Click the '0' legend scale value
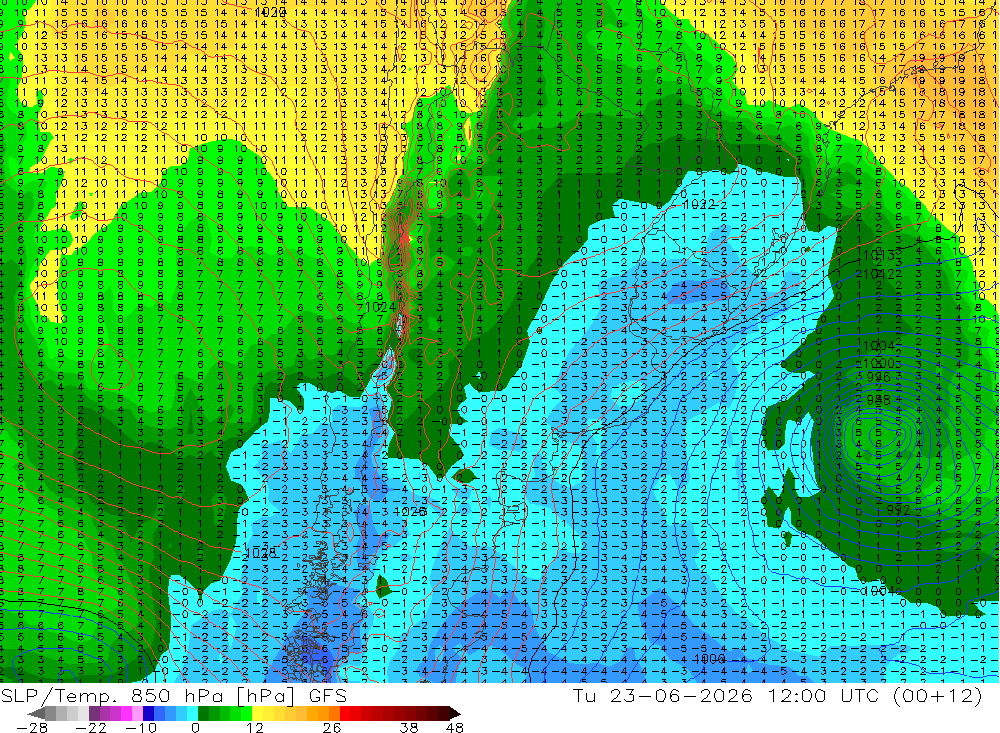1000x733 pixels. click(x=195, y=727)
